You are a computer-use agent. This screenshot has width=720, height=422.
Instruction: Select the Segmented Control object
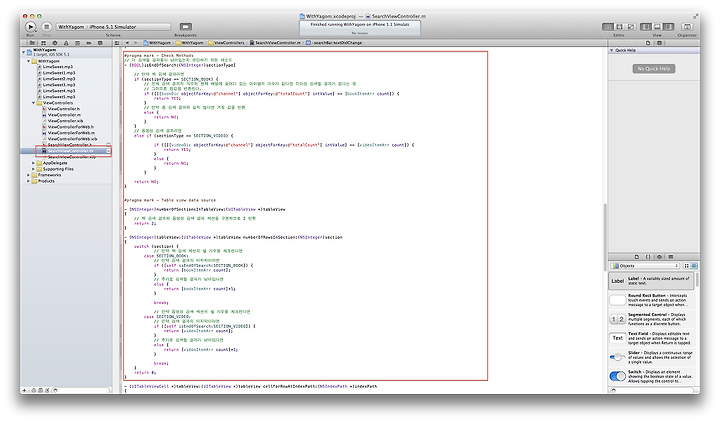tap(652, 319)
